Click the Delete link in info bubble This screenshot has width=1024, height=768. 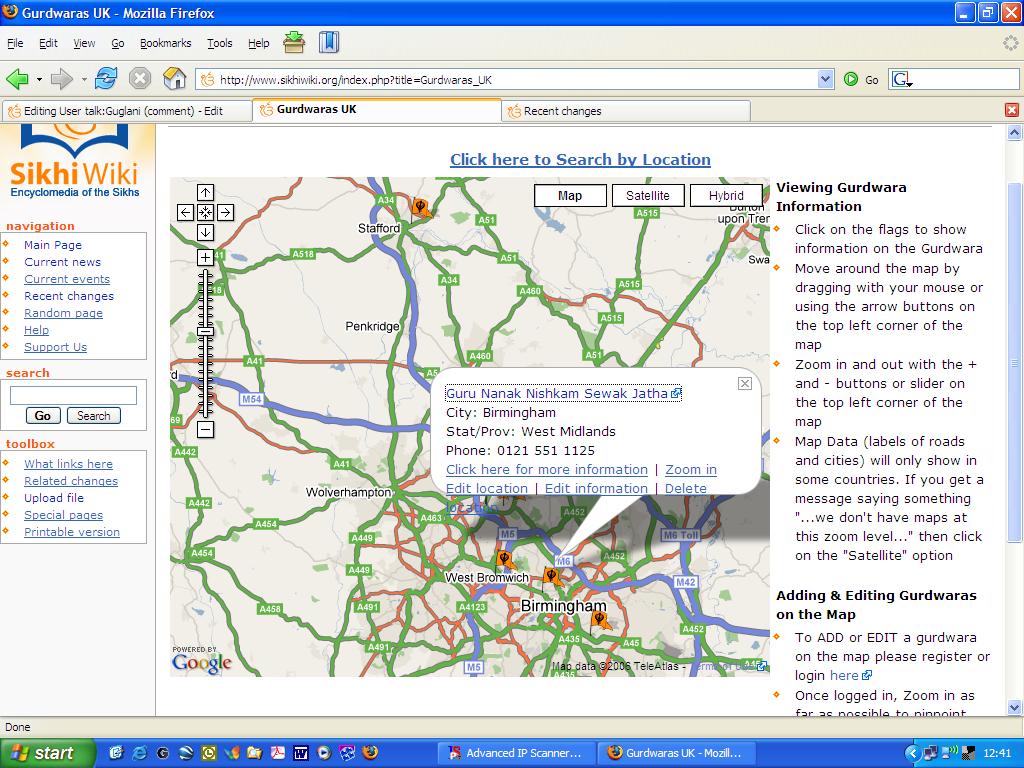686,488
